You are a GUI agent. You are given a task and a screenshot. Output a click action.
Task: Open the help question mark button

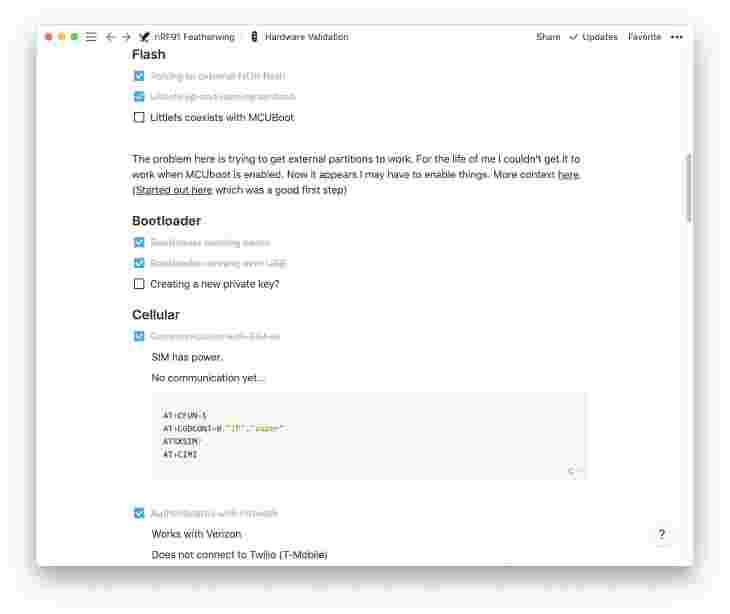point(662,534)
